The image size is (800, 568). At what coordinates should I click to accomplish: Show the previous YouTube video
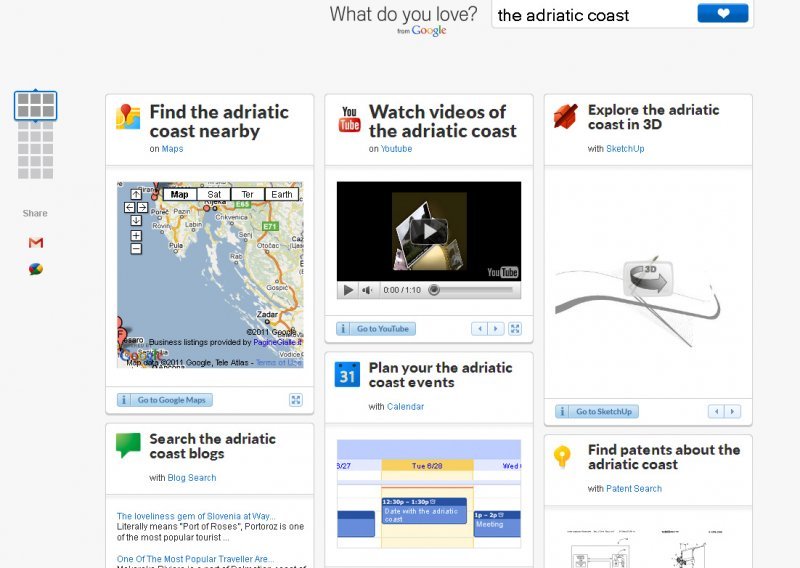(480, 329)
